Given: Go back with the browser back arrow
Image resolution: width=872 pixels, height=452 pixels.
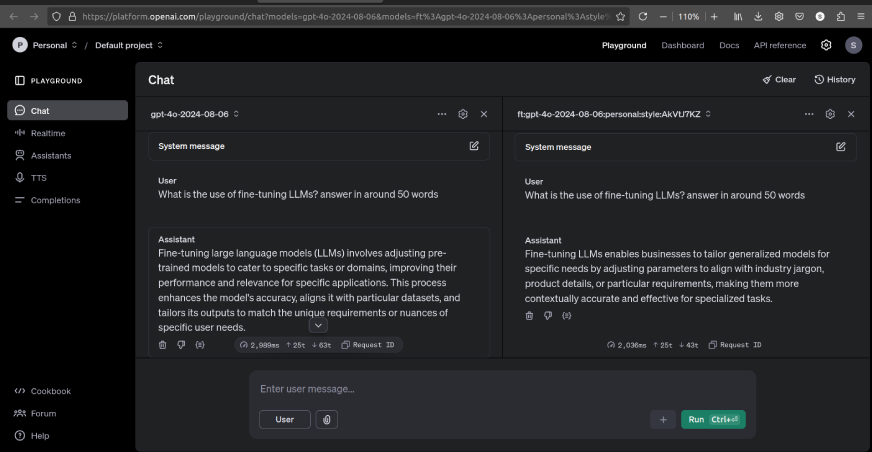Looking at the screenshot, I should tap(13, 17).
